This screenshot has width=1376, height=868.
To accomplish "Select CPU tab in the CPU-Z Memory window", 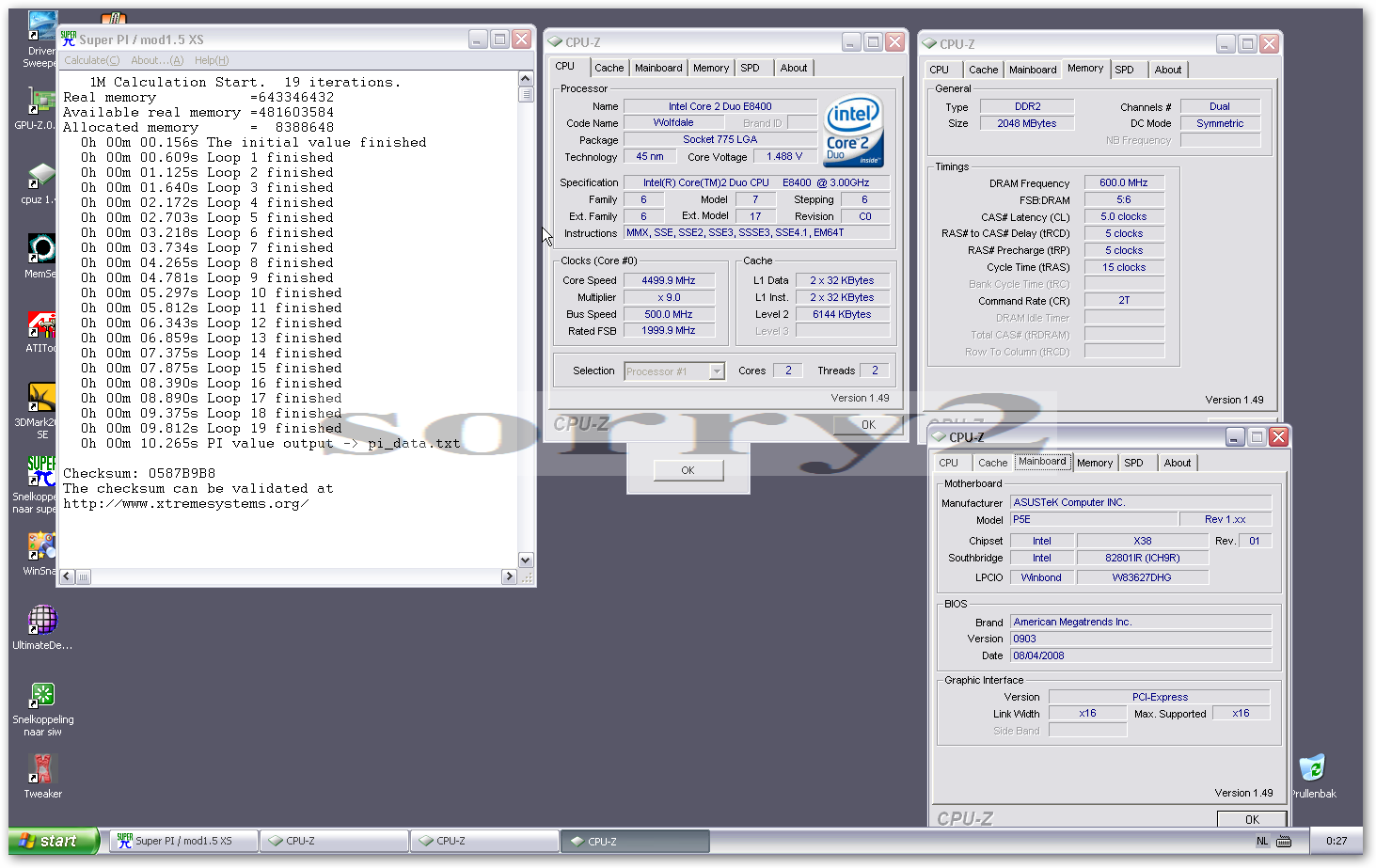I will click(939, 70).
